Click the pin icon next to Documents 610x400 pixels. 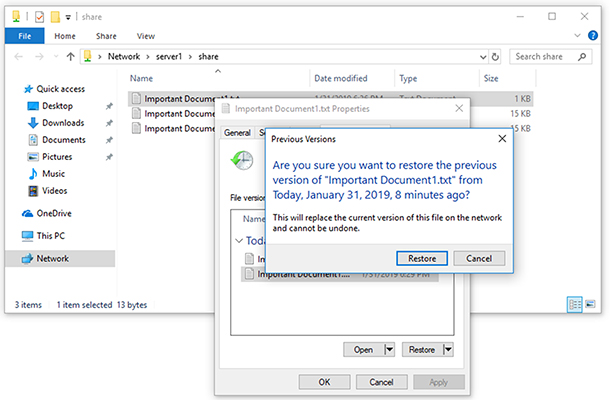pos(109,140)
